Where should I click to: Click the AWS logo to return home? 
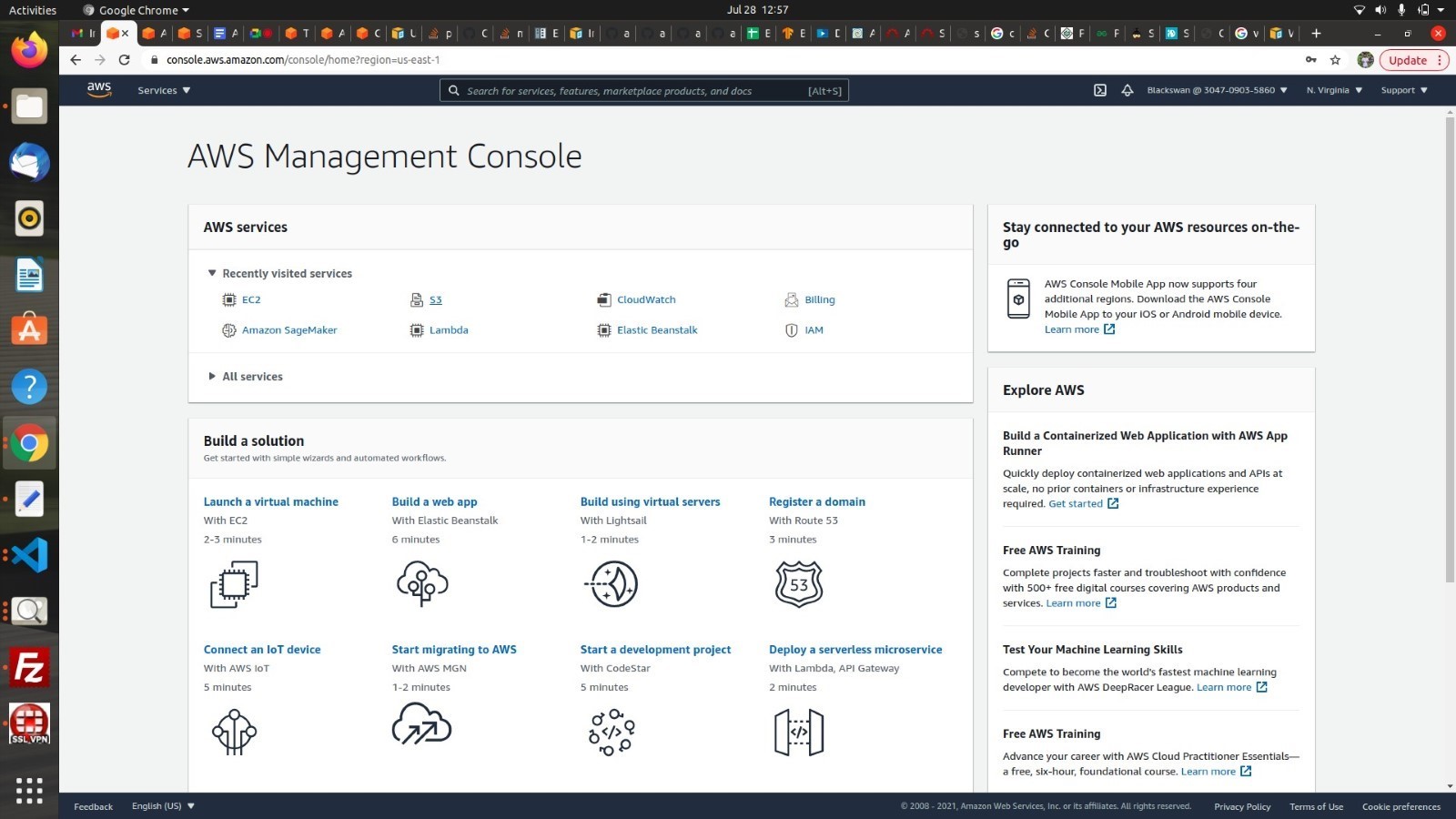(98, 88)
